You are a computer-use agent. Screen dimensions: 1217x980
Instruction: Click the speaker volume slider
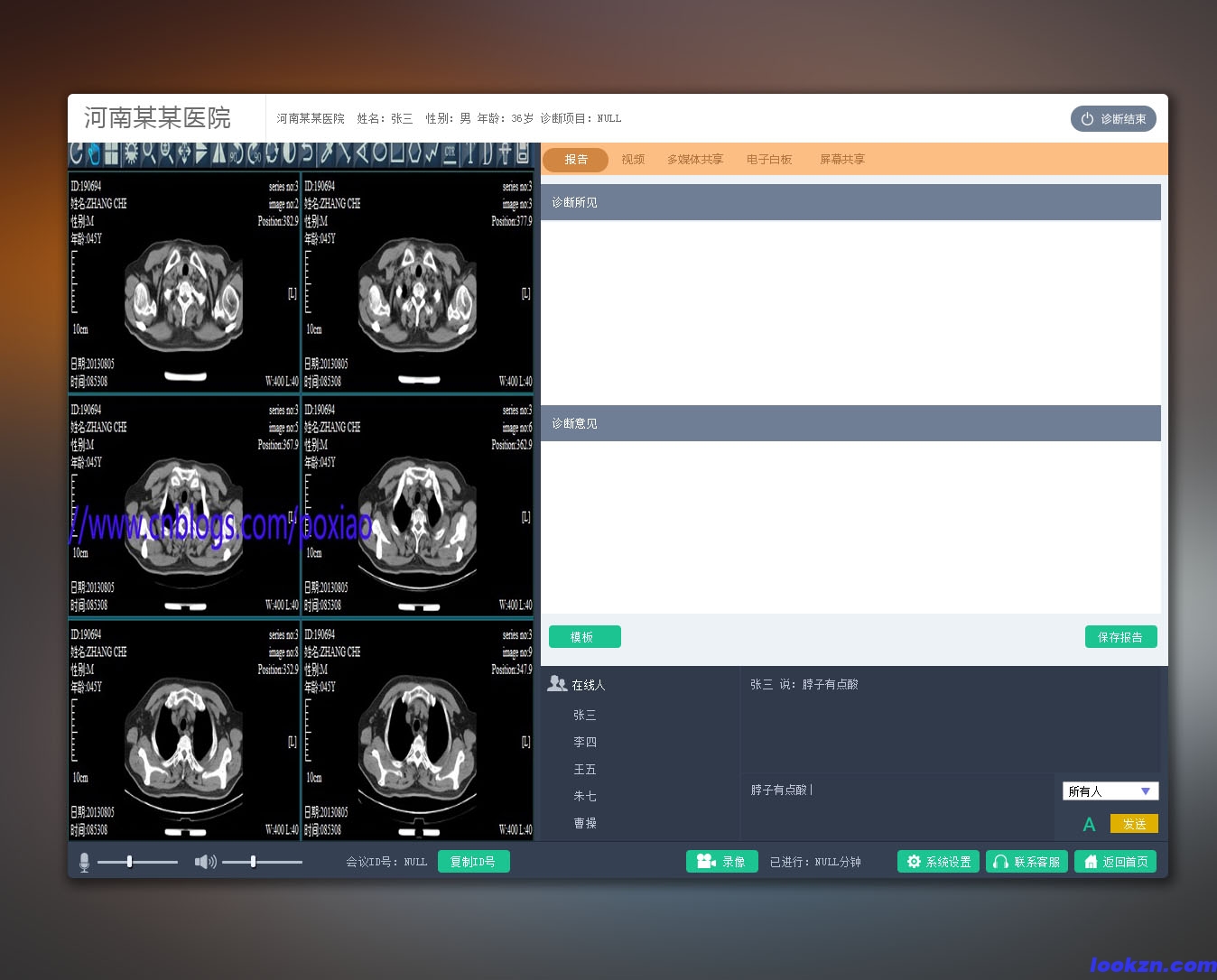(x=262, y=862)
